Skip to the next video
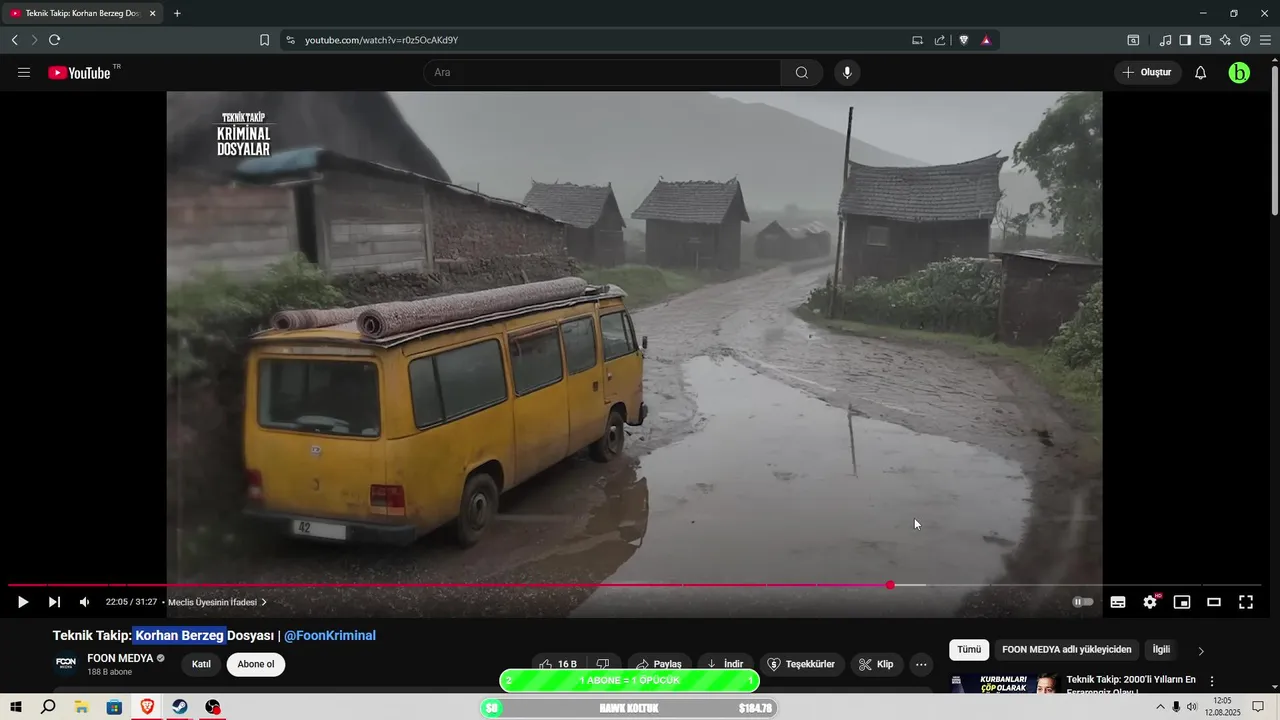 click(x=54, y=602)
